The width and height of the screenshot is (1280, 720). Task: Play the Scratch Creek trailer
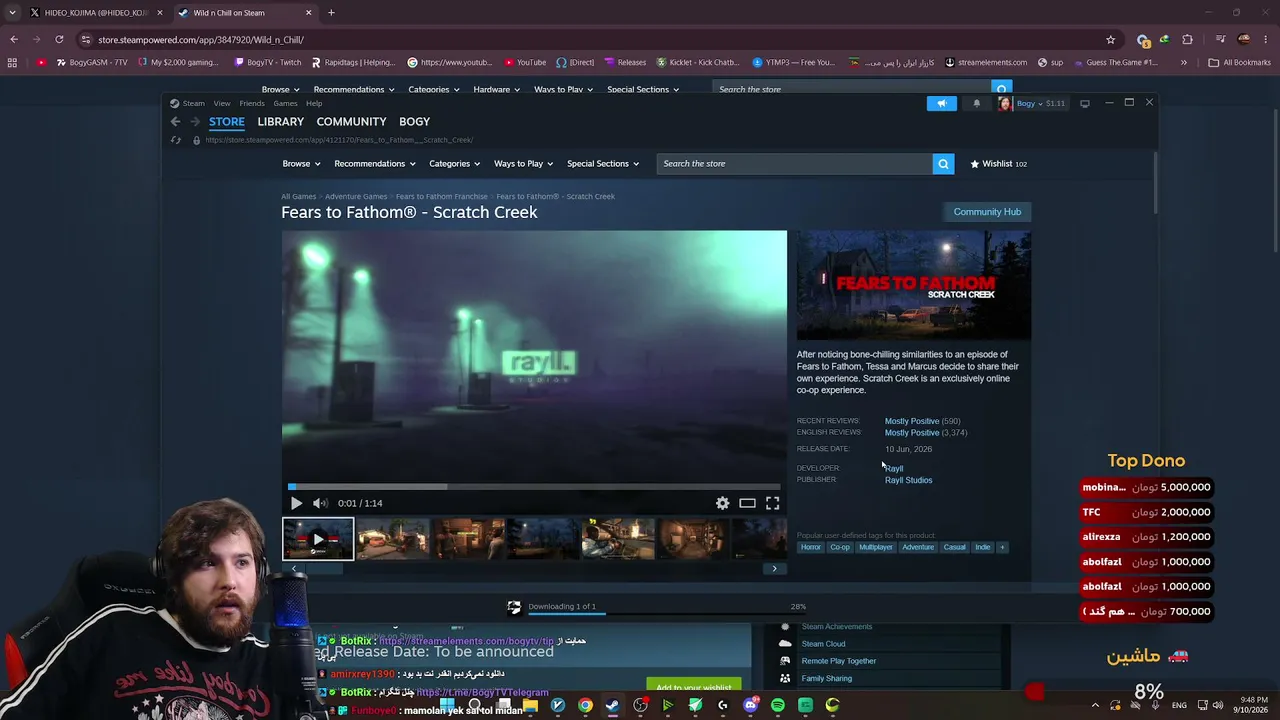point(296,503)
